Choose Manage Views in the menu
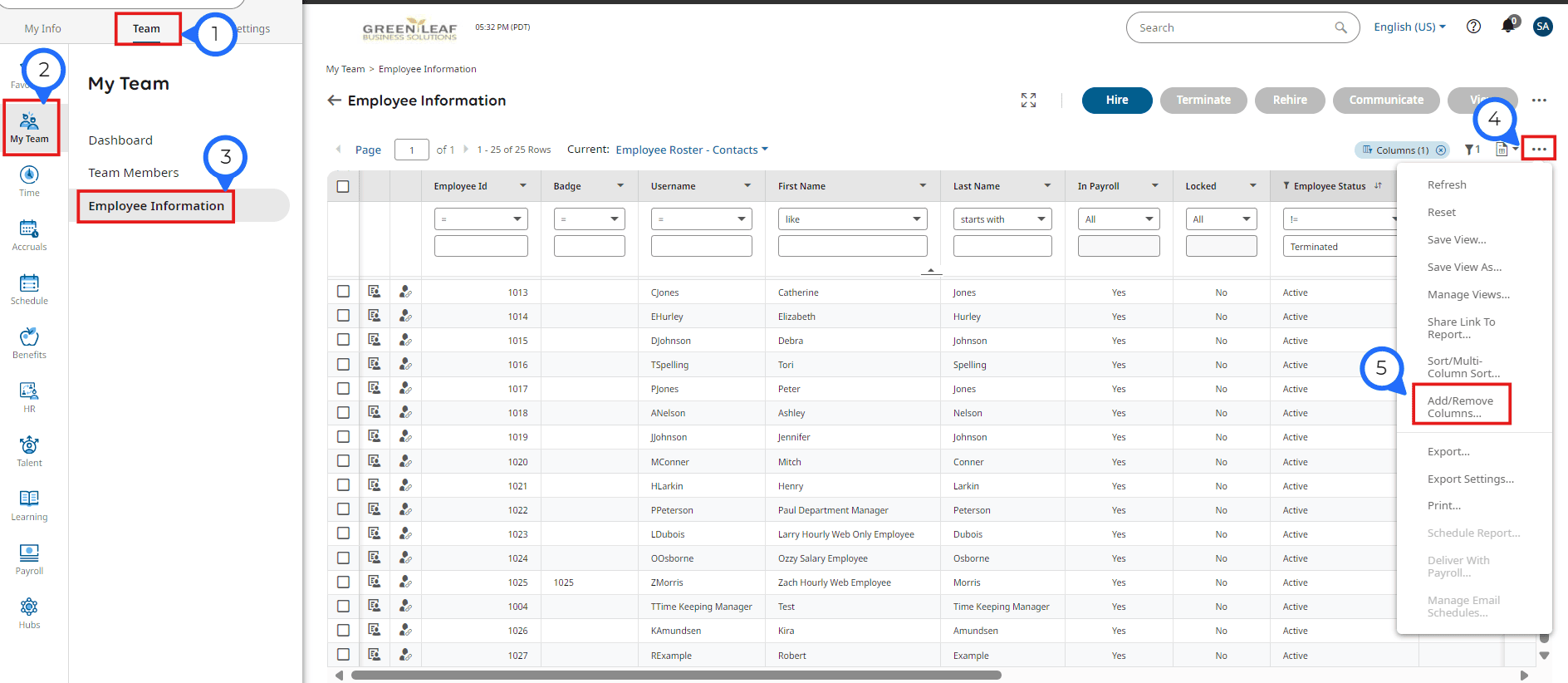The height and width of the screenshot is (683, 1568). [x=1468, y=294]
